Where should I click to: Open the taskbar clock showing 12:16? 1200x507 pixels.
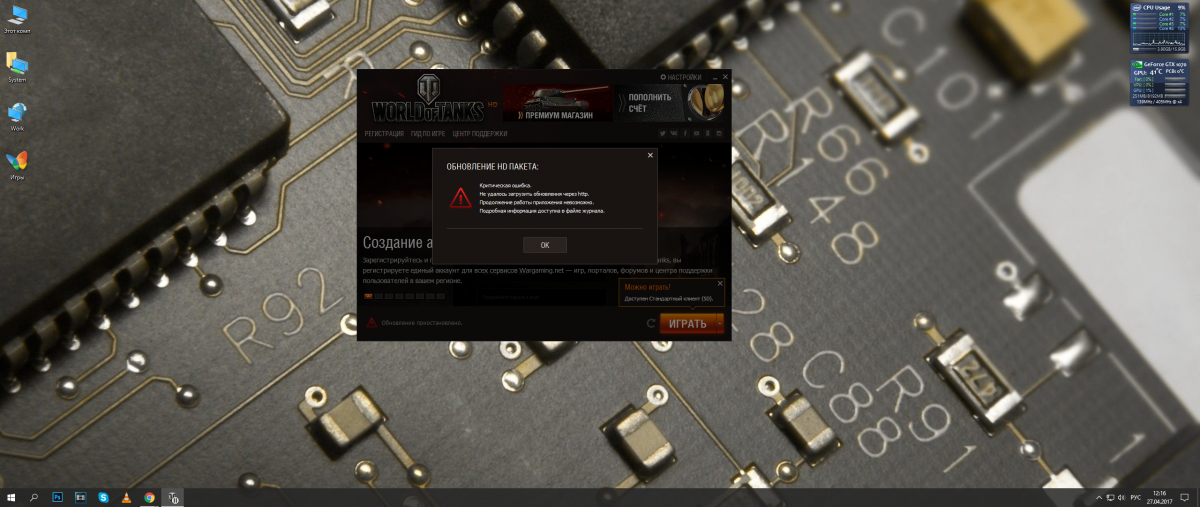click(1158, 496)
